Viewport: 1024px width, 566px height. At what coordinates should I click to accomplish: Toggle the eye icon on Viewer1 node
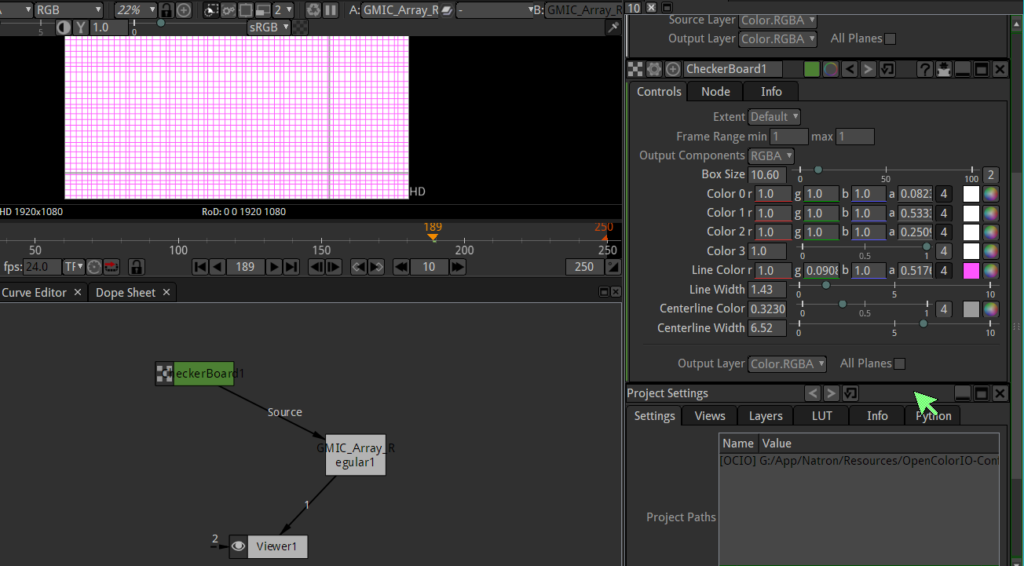pos(238,546)
